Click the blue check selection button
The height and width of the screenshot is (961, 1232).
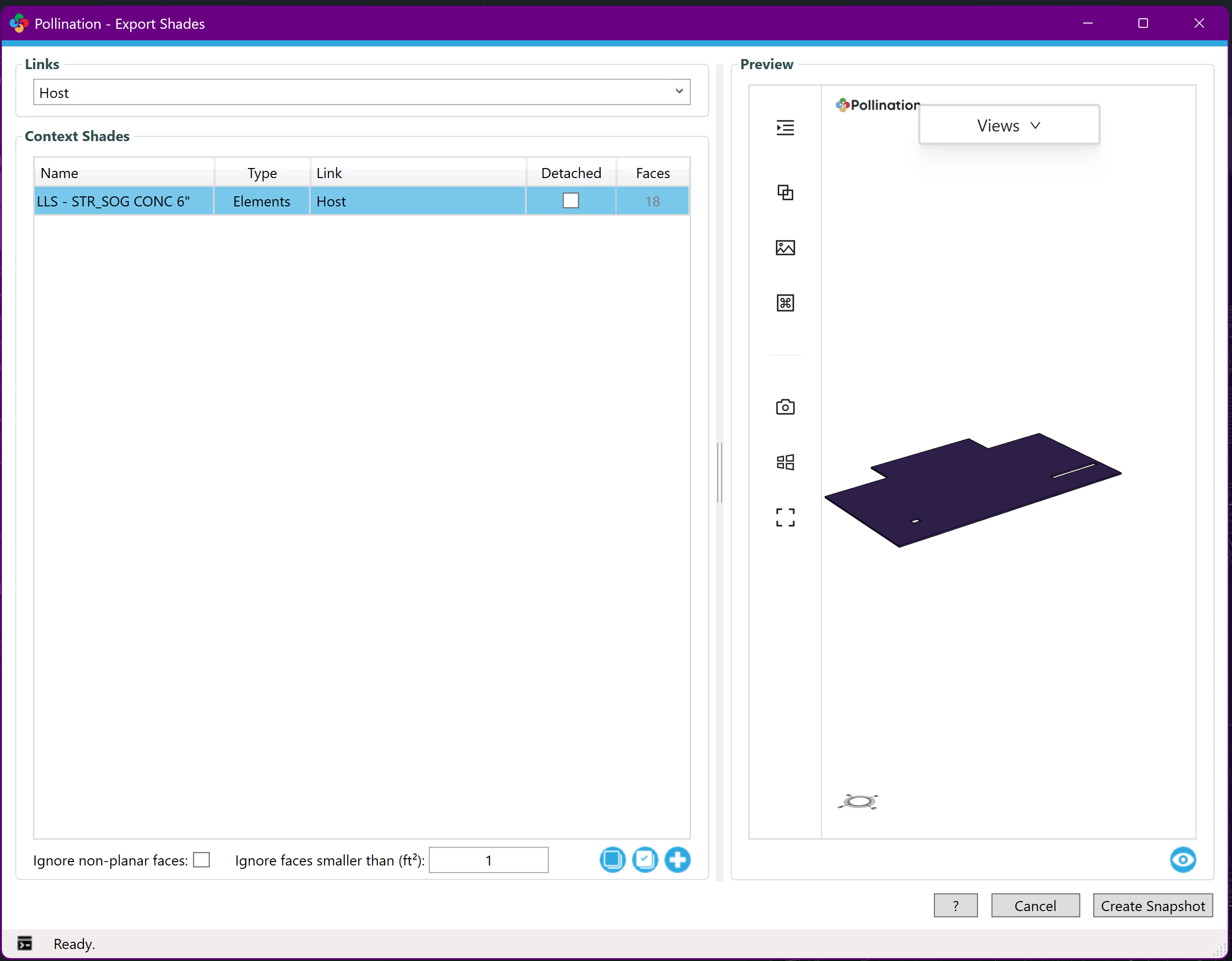645,860
